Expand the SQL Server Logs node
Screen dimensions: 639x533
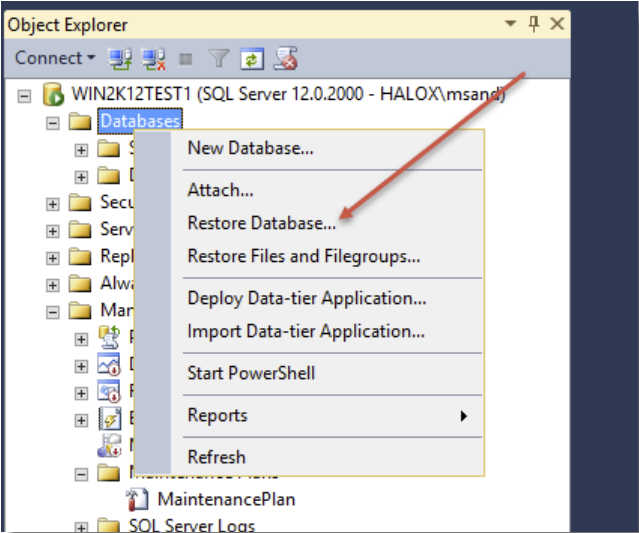(x=81, y=527)
